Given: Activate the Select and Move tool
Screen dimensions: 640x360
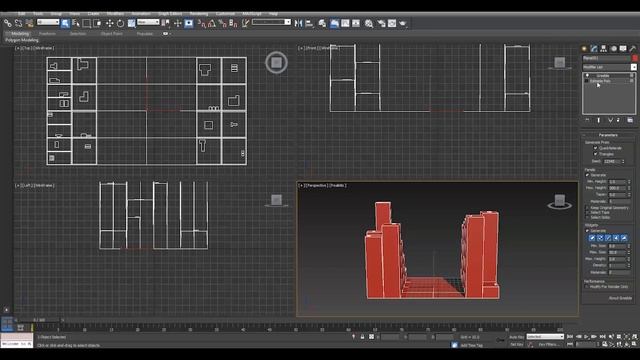Looking at the screenshot, I should pos(109,23).
